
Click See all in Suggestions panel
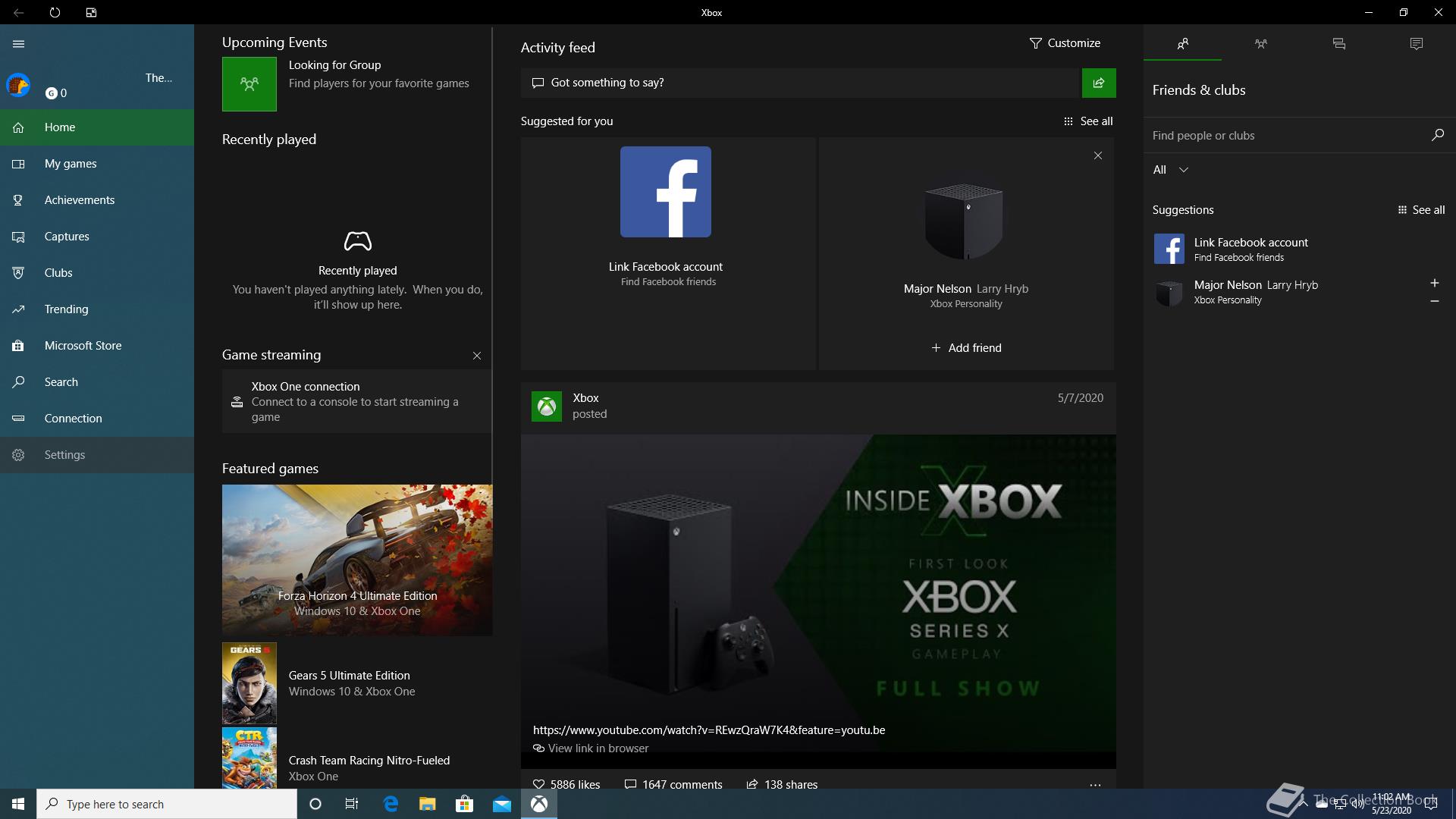click(x=1421, y=210)
